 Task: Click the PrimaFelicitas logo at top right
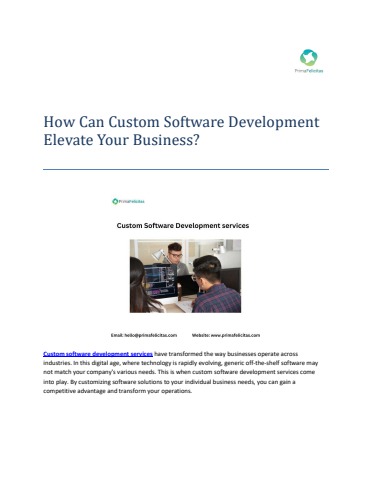309,61
